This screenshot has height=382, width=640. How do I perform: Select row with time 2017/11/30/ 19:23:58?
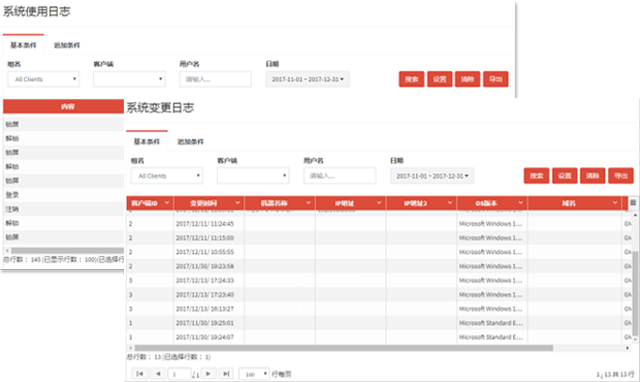tap(380, 266)
